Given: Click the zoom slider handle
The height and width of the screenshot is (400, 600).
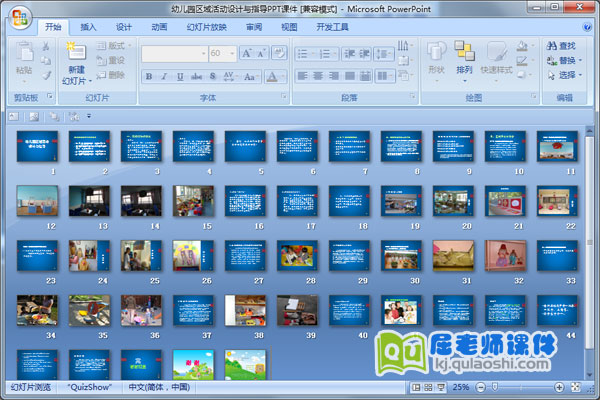Looking at the screenshot, I should [497, 387].
